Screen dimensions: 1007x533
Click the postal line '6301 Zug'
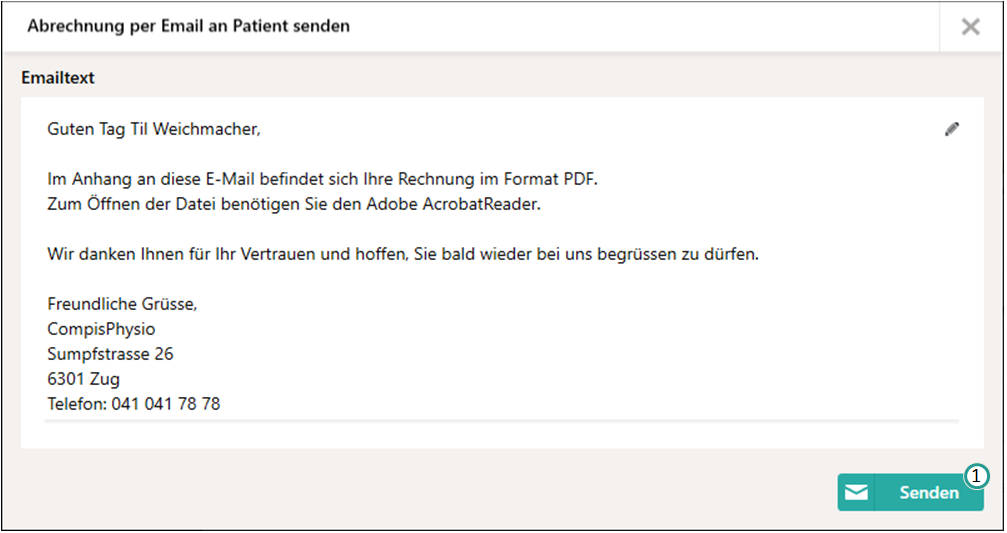[x=84, y=379]
